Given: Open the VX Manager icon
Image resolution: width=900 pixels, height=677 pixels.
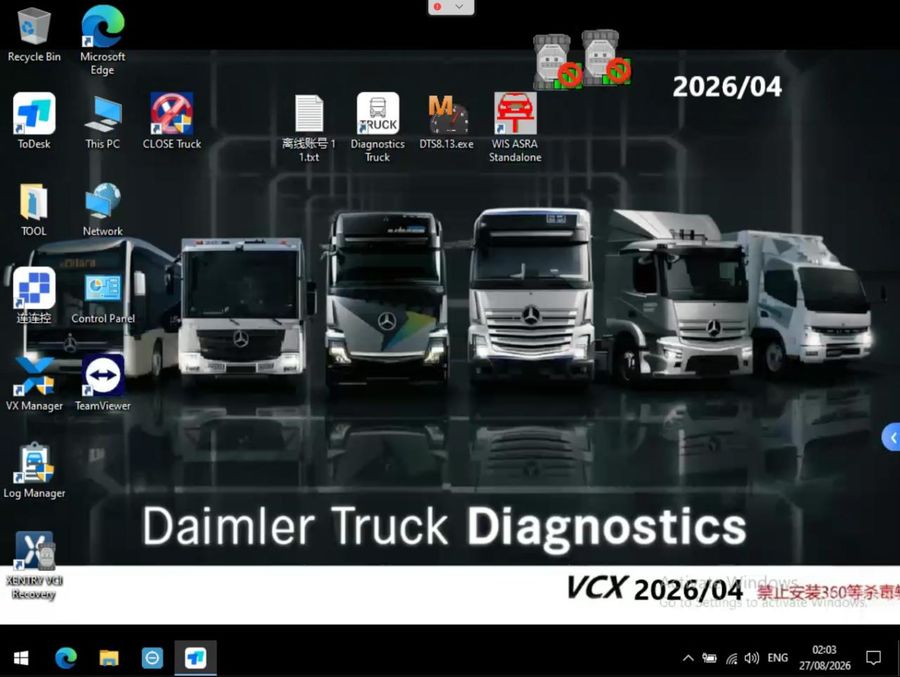Looking at the screenshot, I should pos(34,384).
